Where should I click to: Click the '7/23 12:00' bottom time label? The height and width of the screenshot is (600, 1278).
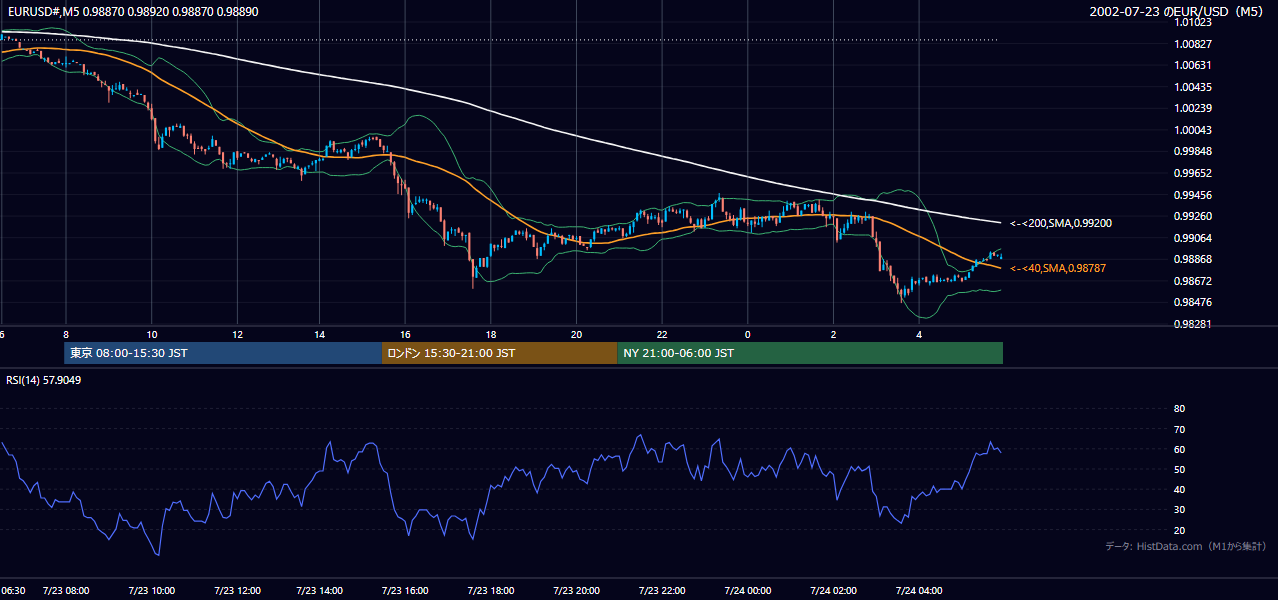[x=237, y=591]
